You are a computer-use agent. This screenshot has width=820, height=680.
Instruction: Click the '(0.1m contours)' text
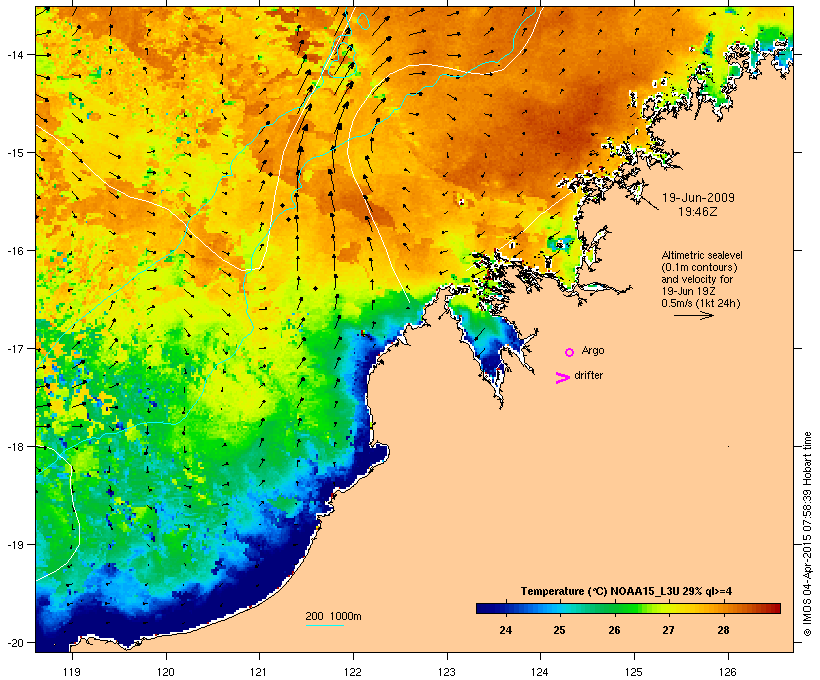point(699,267)
